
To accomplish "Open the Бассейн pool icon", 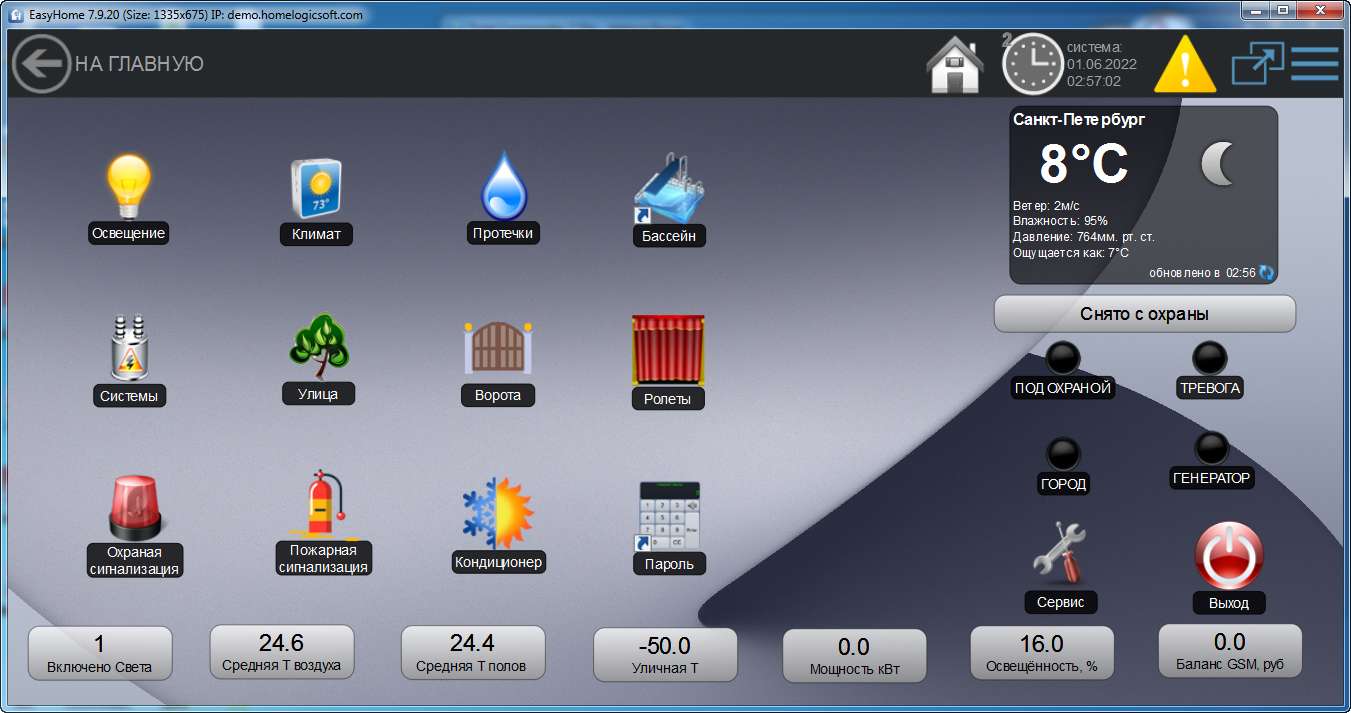I will point(669,190).
